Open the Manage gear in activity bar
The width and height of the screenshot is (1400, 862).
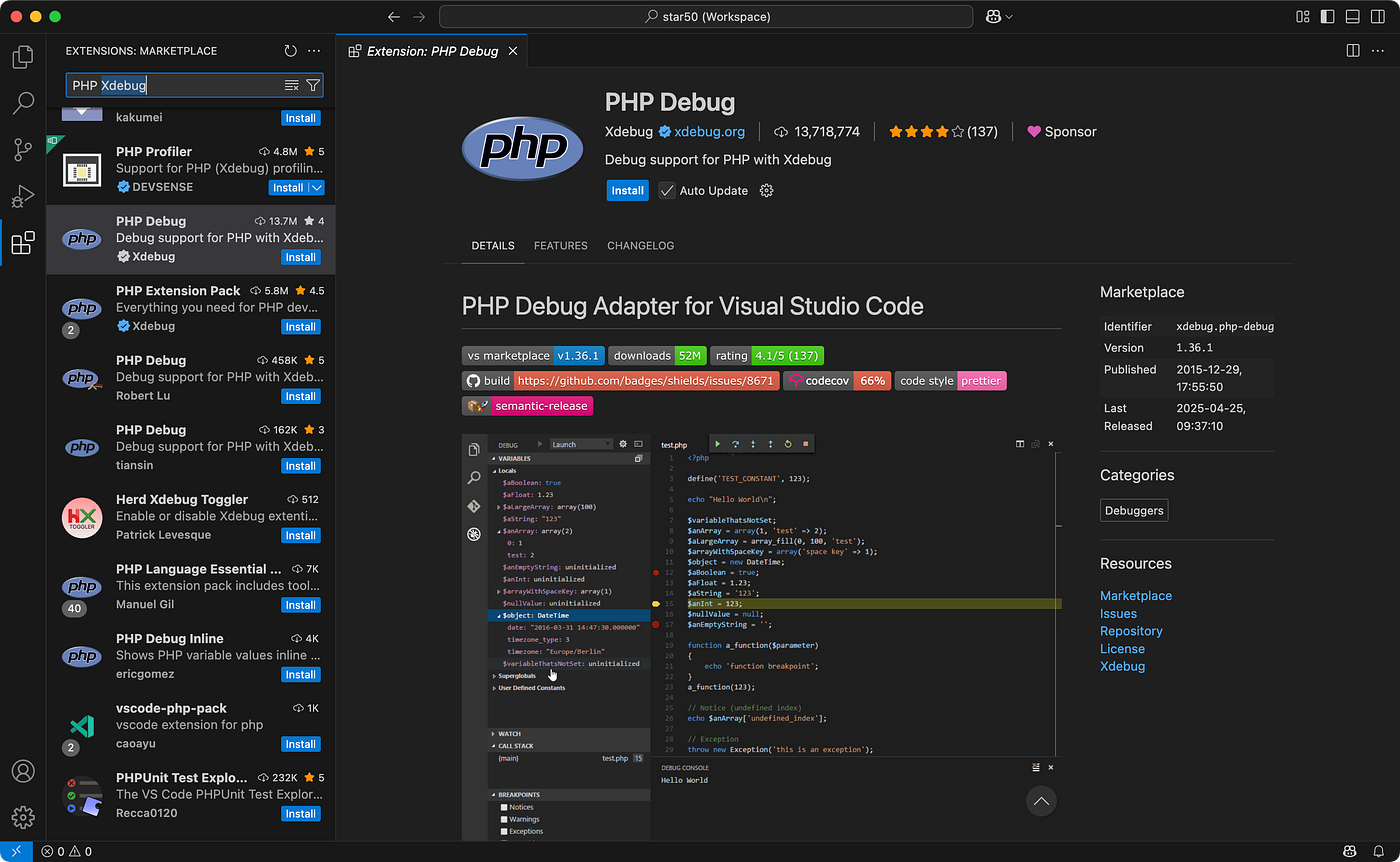coord(22,817)
